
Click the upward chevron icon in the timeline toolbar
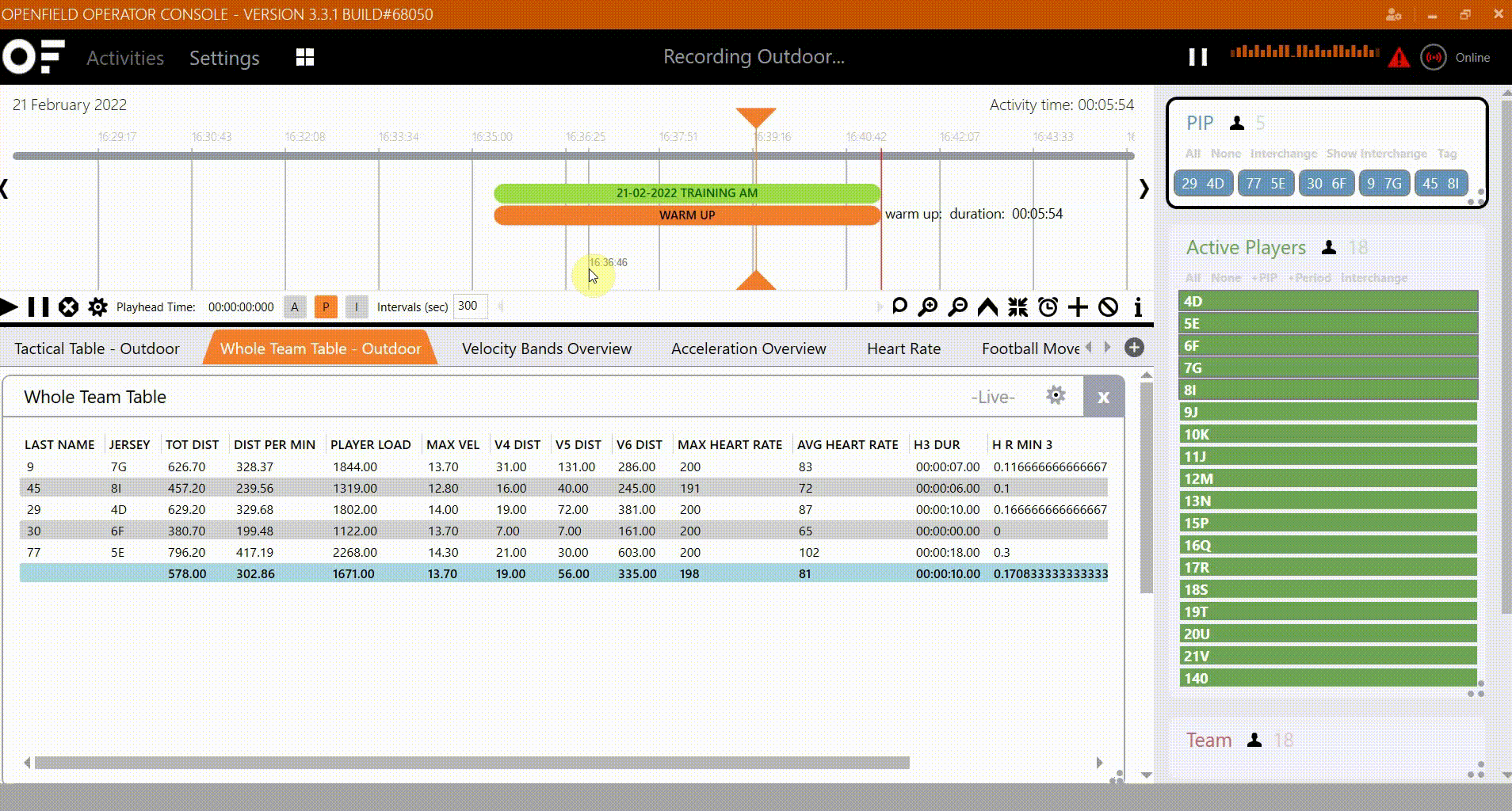coord(987,307)
